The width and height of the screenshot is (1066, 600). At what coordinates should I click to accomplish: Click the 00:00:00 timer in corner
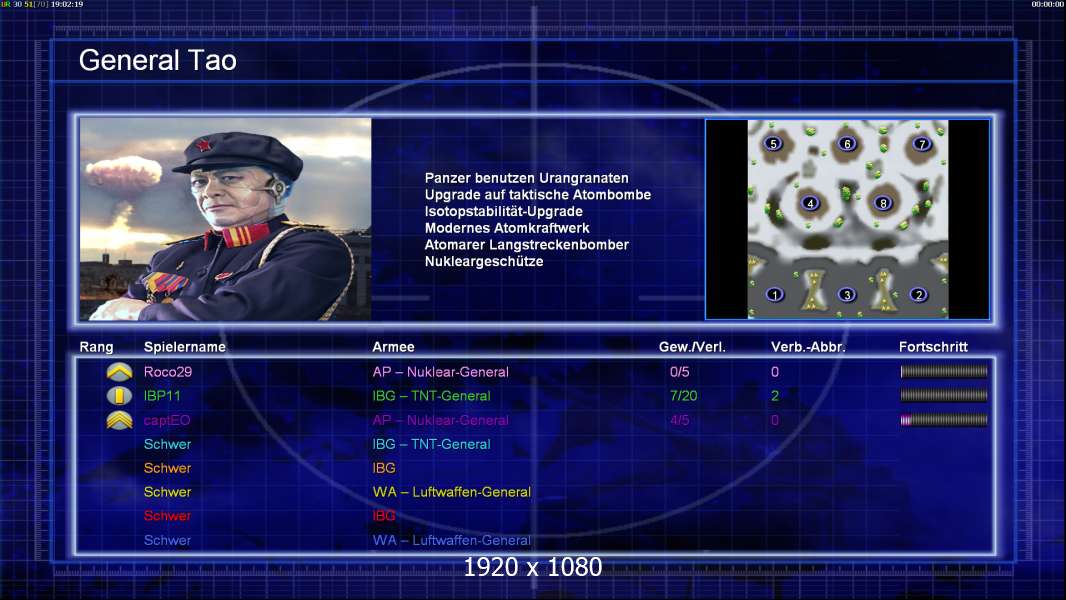(1047, 4)
